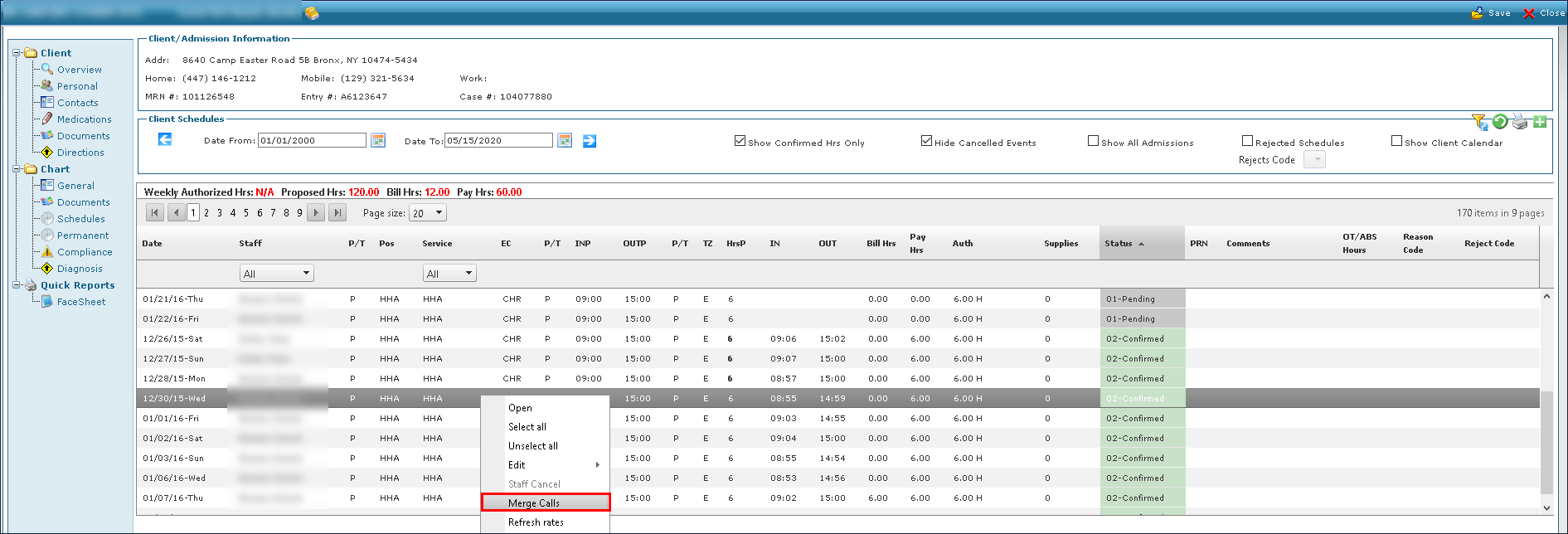Enable the Show All Admissions checkbox

pyautogui.click(x=1093, y=141)
